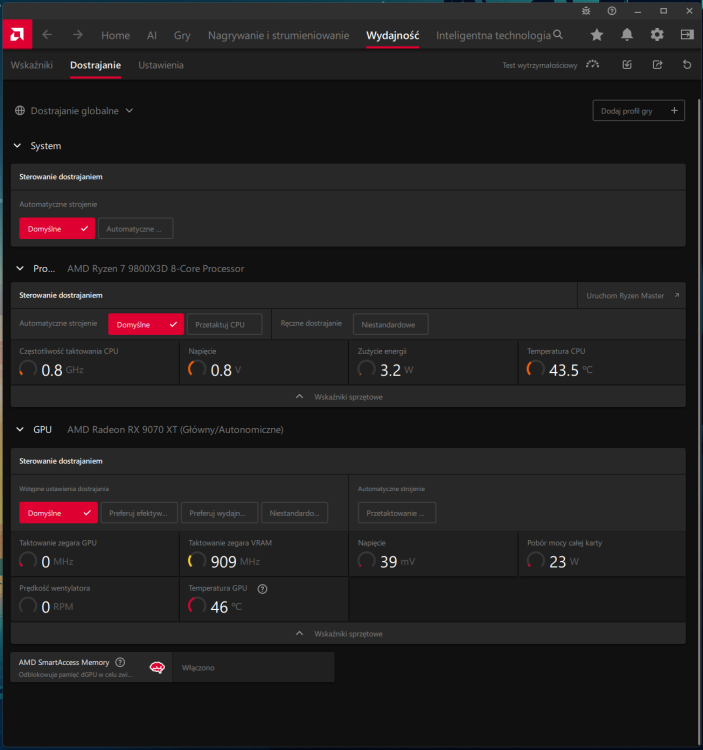Click the SmartAccess Memory help icon
703x750 pixels.
[x=121, y=662]
